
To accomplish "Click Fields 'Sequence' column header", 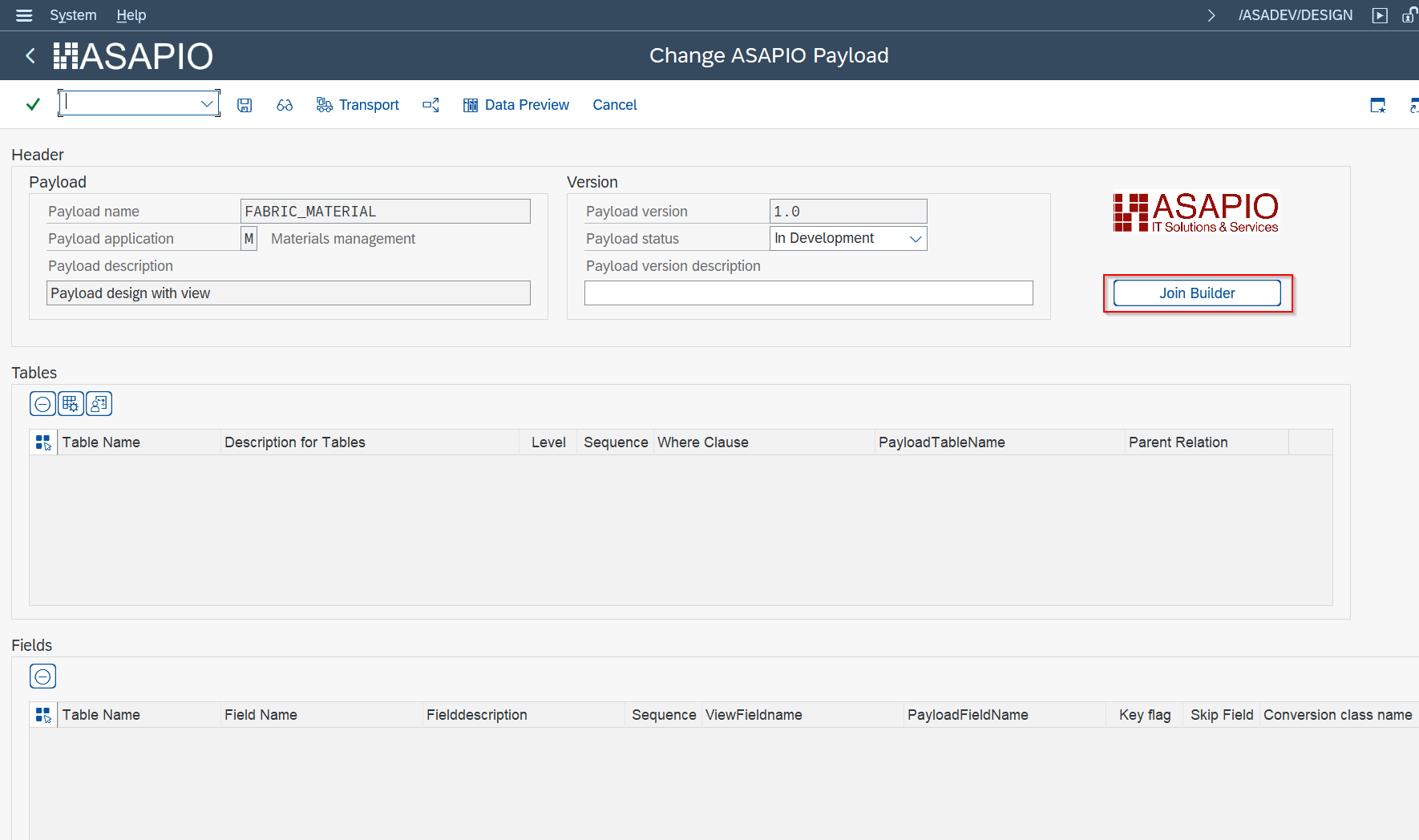I will coord(664,715).
